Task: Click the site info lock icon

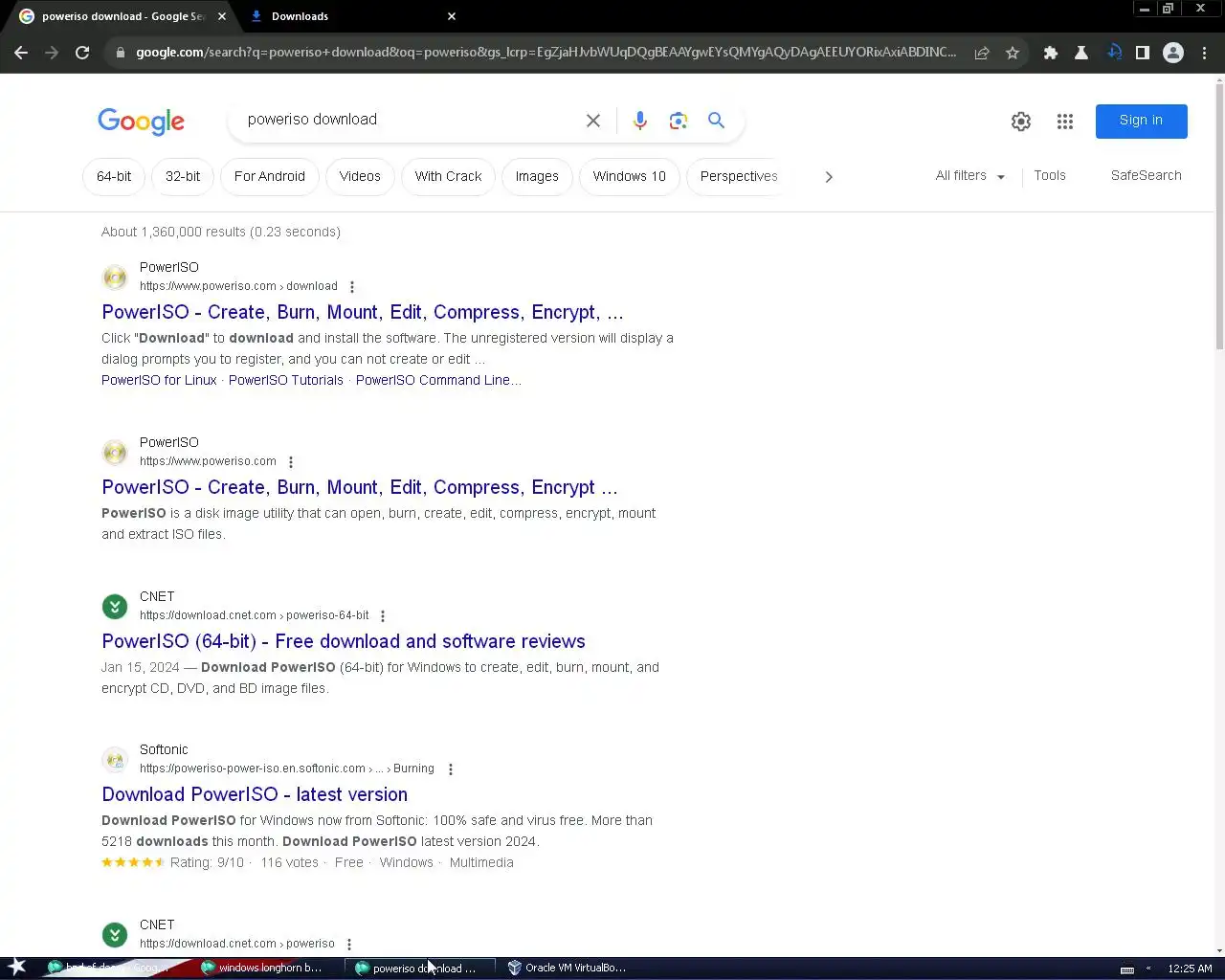Action: click(121, 53)
